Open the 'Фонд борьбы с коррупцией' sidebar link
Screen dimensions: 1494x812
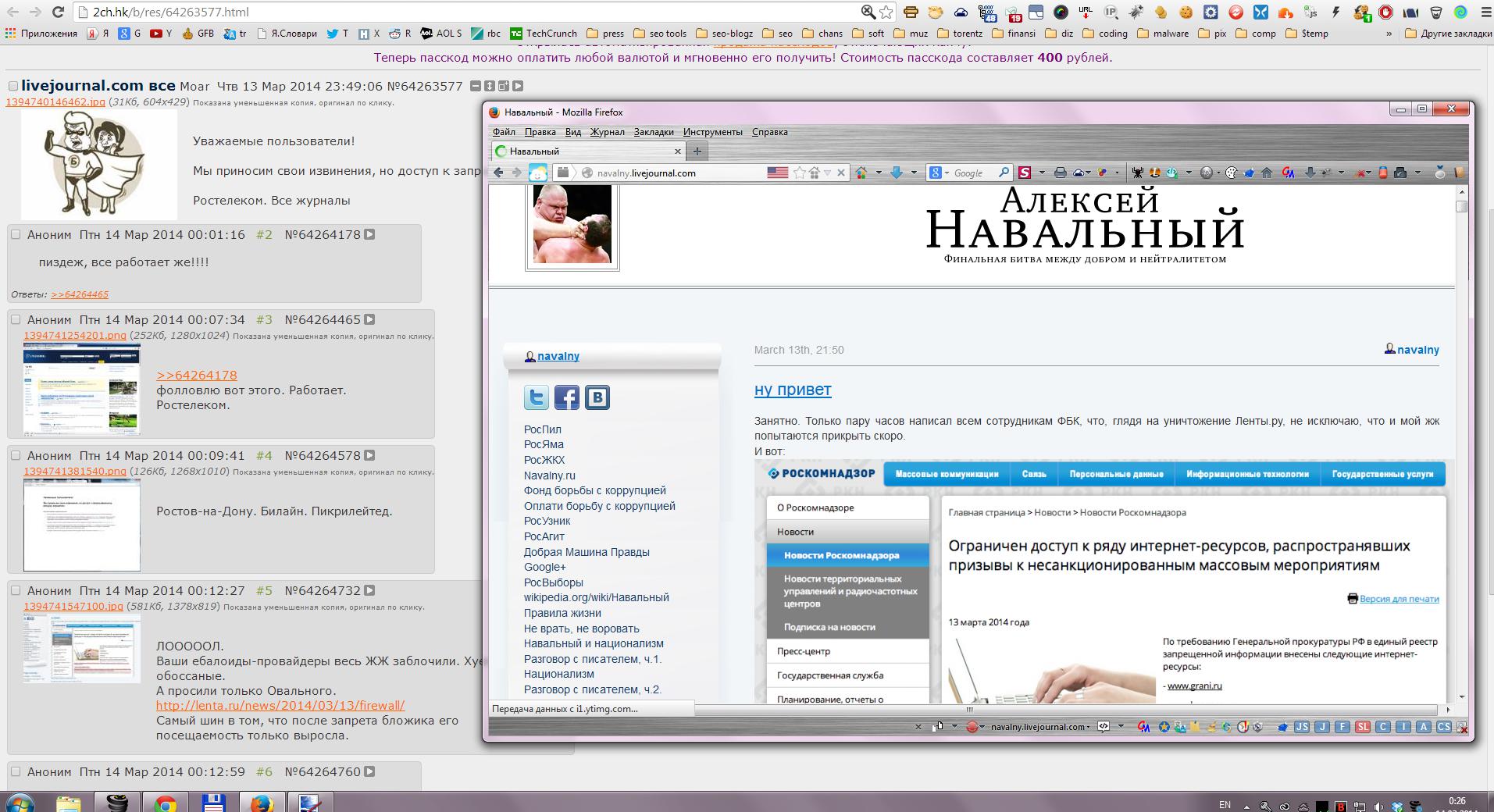595,490
